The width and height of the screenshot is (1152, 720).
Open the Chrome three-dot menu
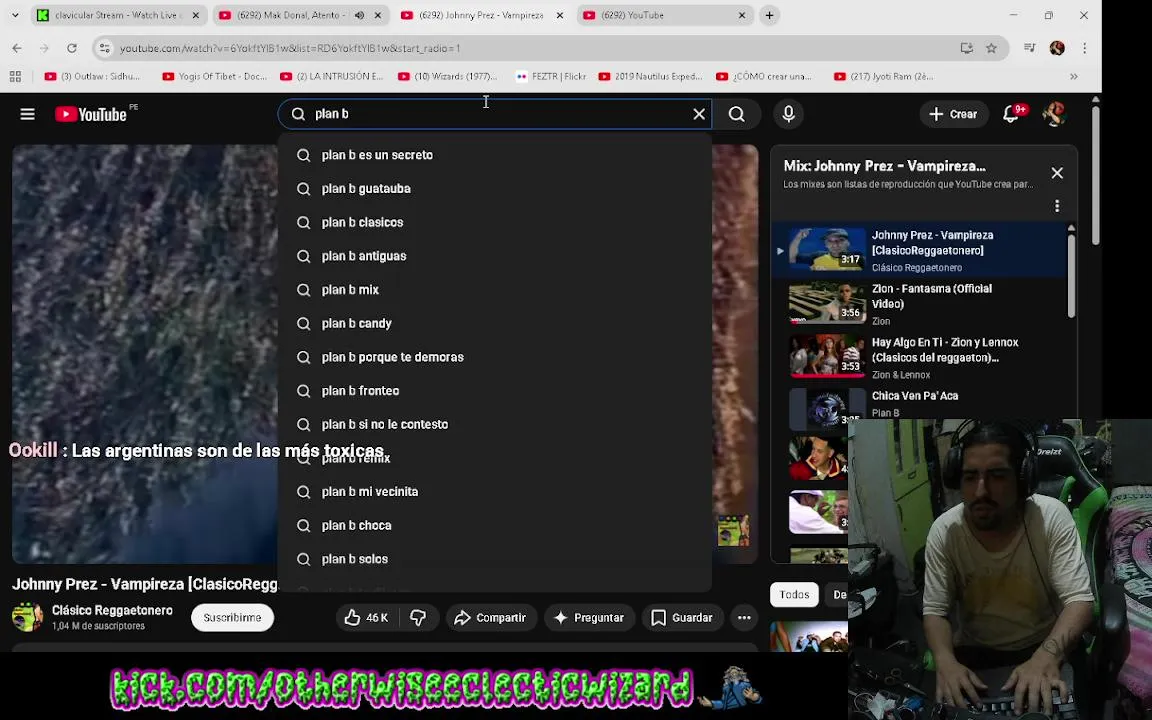pos(1084,48)
